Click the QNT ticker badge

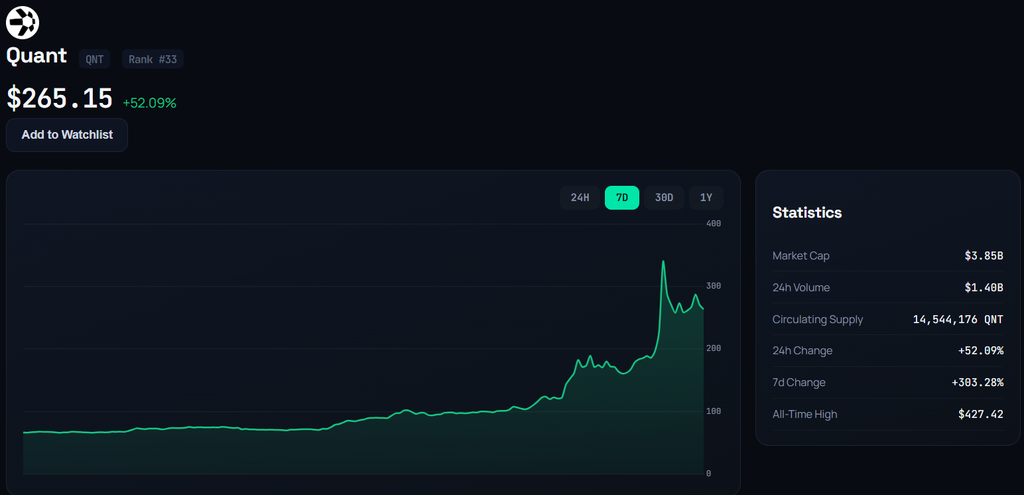coord(95,59)
